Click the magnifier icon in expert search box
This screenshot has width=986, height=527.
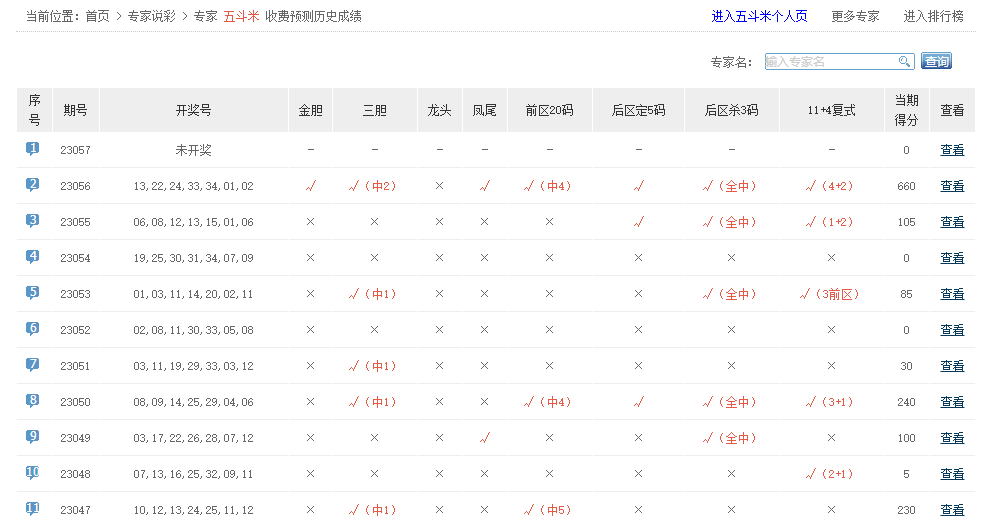[x=904, y=61]
